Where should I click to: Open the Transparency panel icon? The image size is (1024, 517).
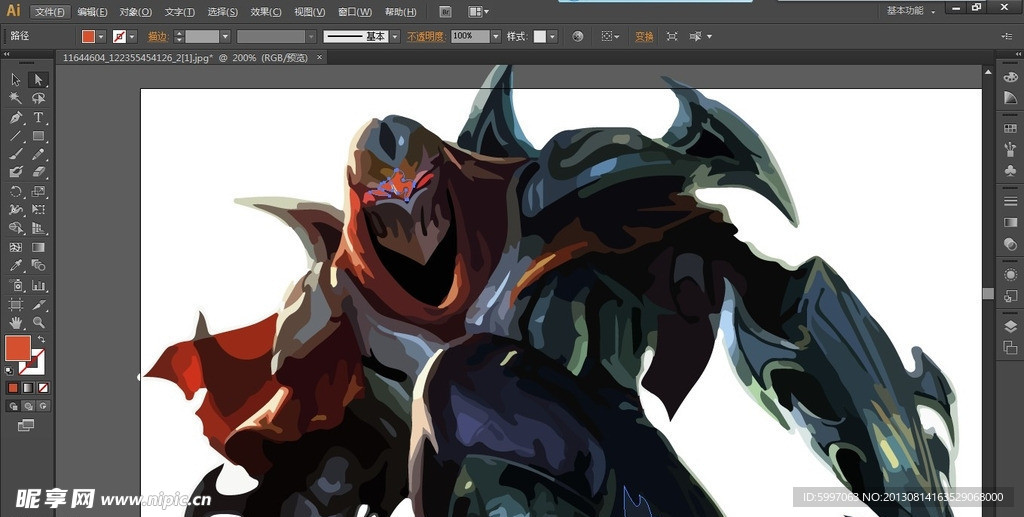[1010, 244]
